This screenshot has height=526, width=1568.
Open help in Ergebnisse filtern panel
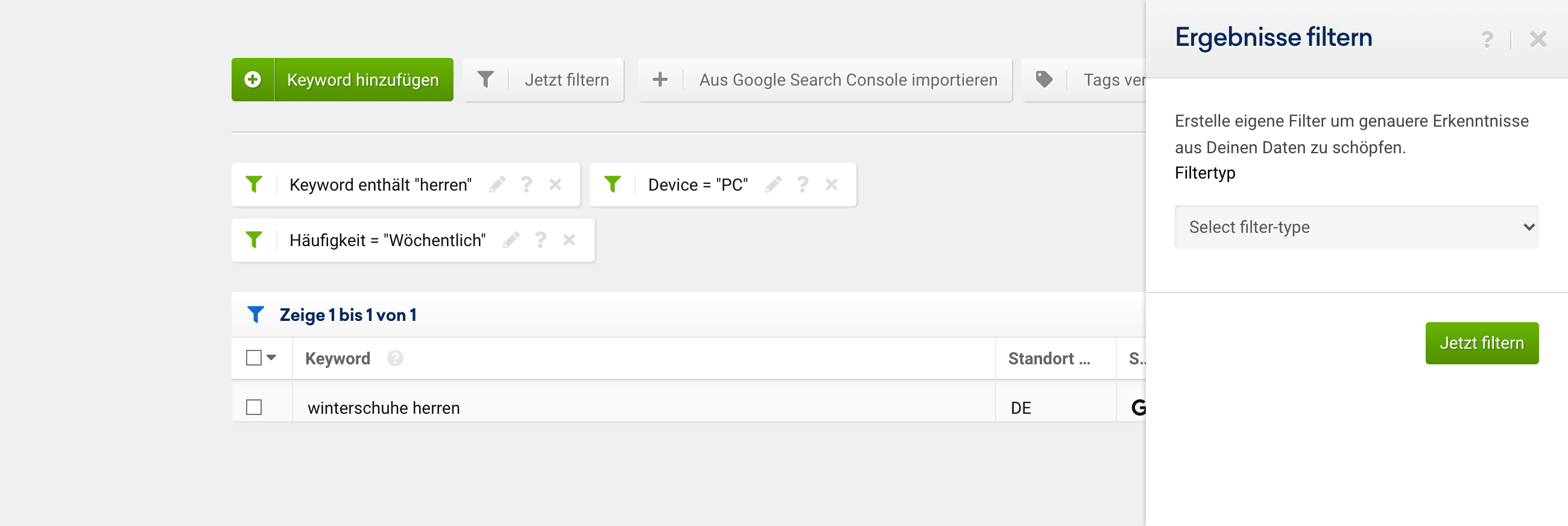click(x=1487, y=40)
